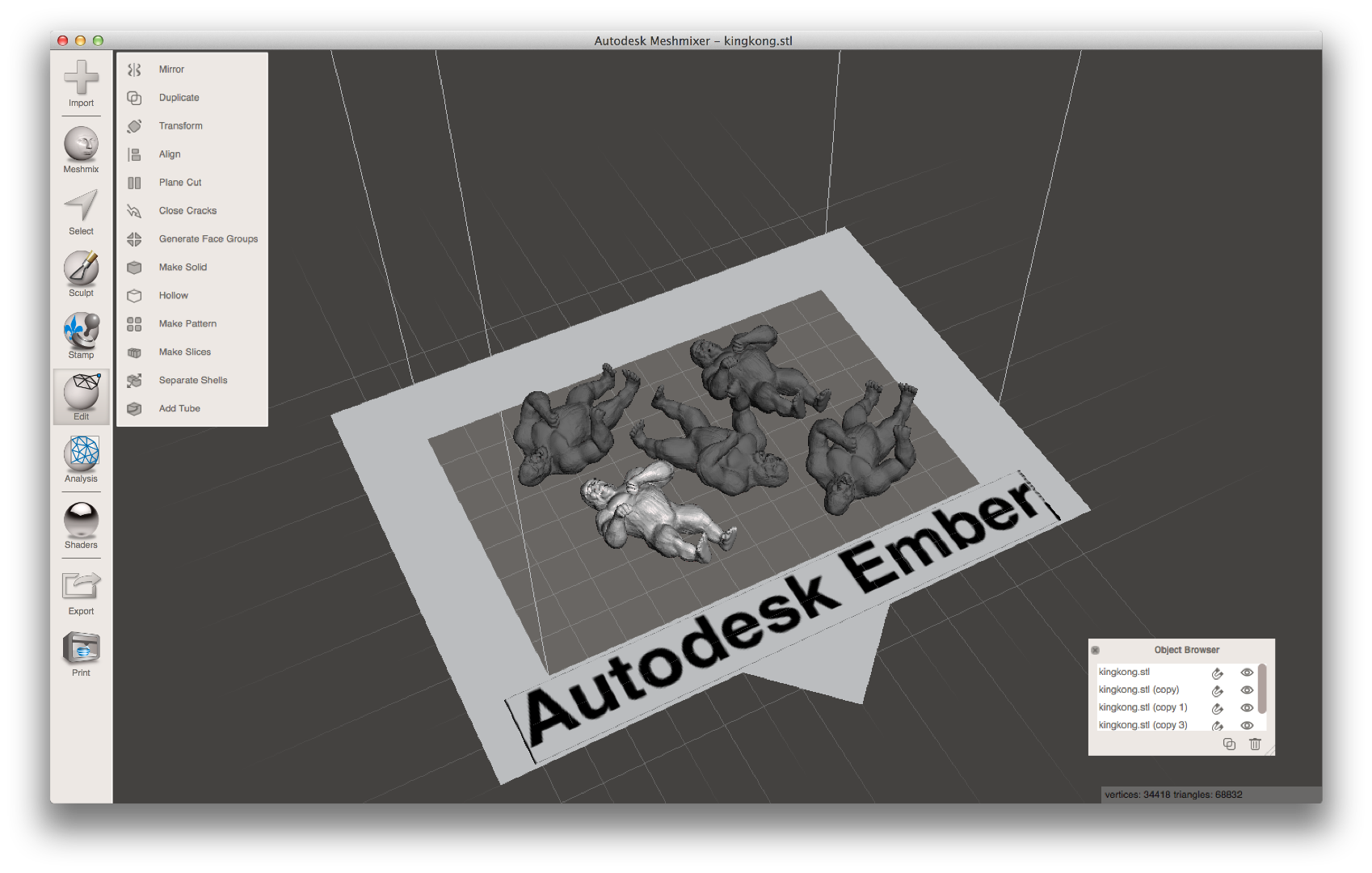Select Separate Shells menu entry
Viewport: 1372px width, 873px height.
tap(192, 381)
